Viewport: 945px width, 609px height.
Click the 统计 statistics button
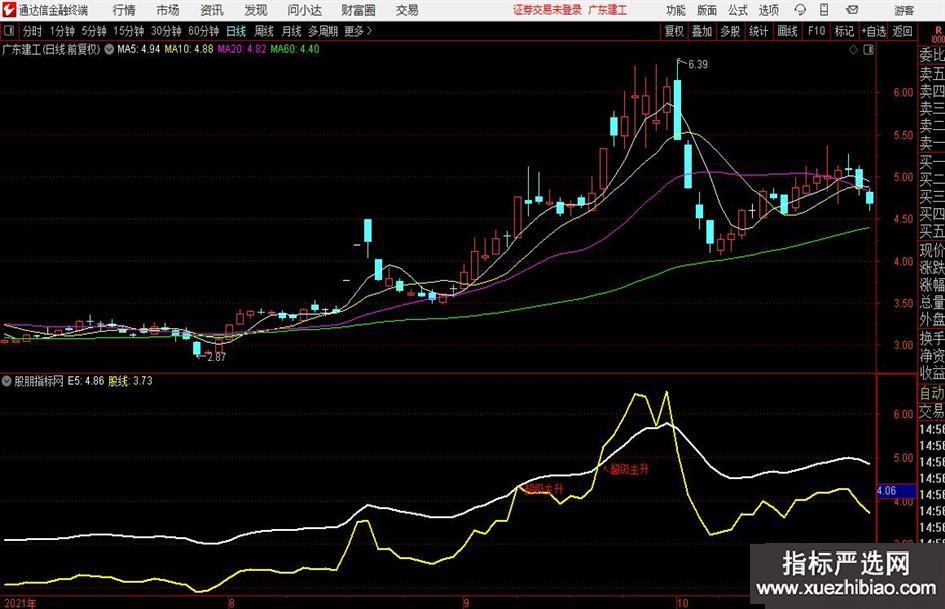pos(758,31)
